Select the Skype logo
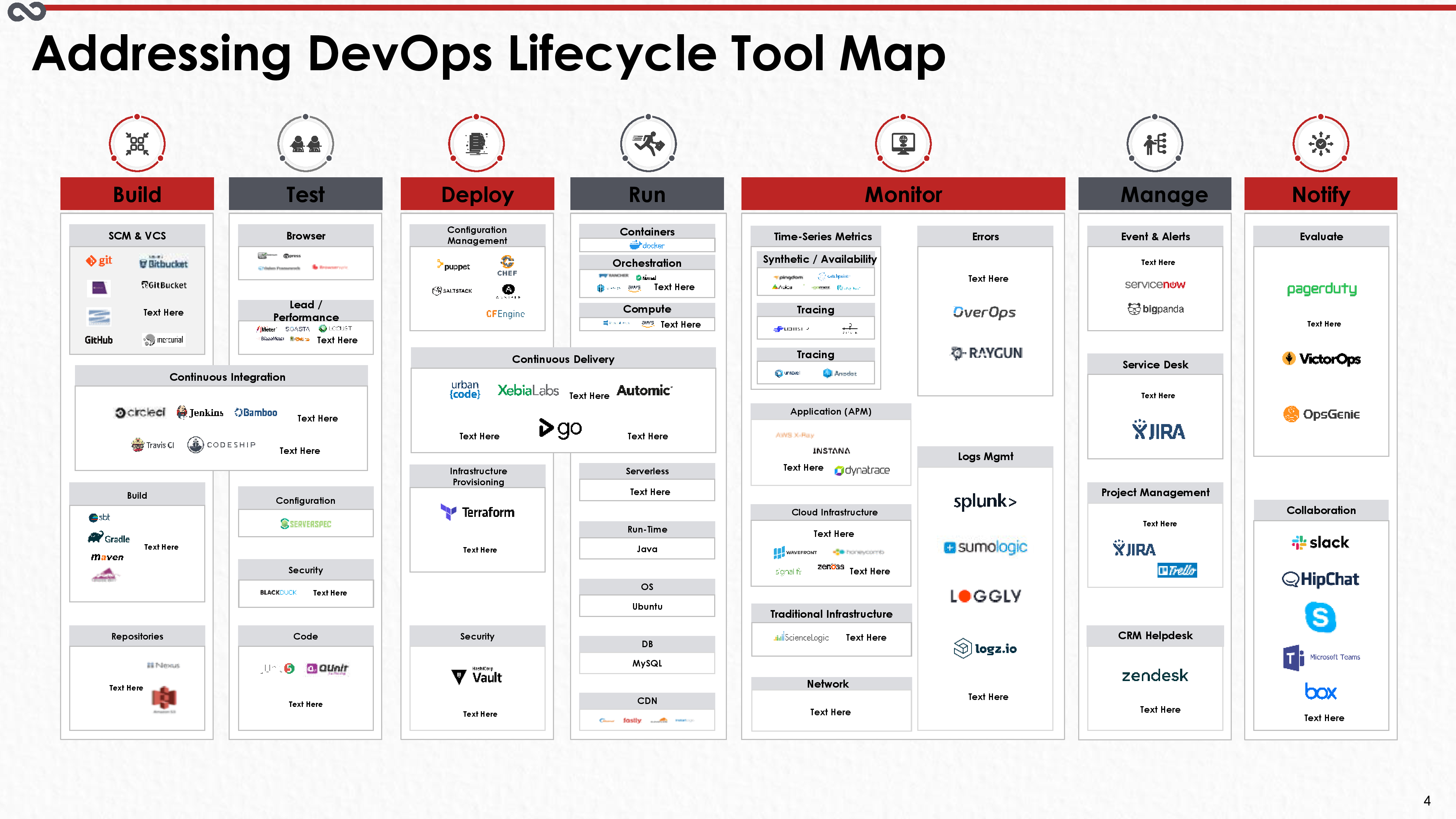The width and height of the screenshot is (1456, 819). (x=1320, y=617)
